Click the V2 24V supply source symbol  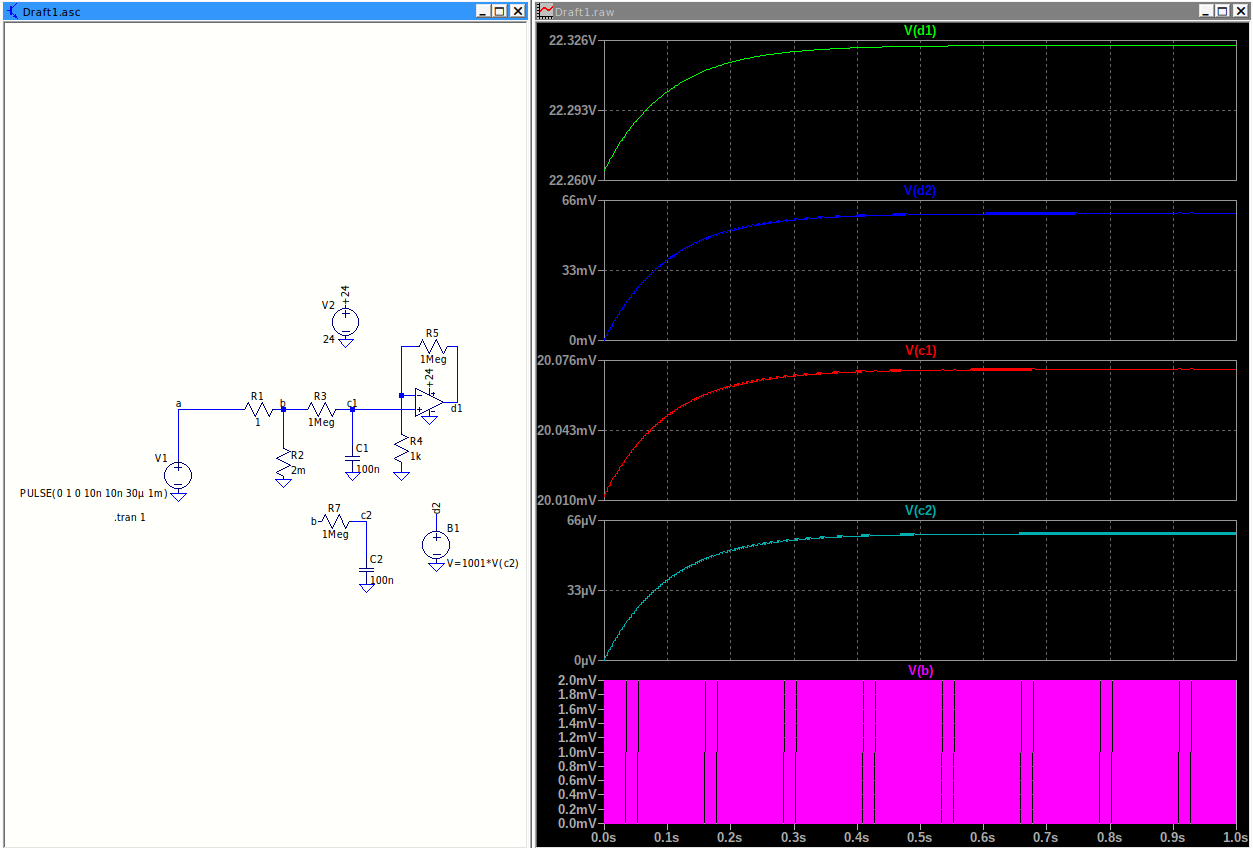tap(345, 321)
